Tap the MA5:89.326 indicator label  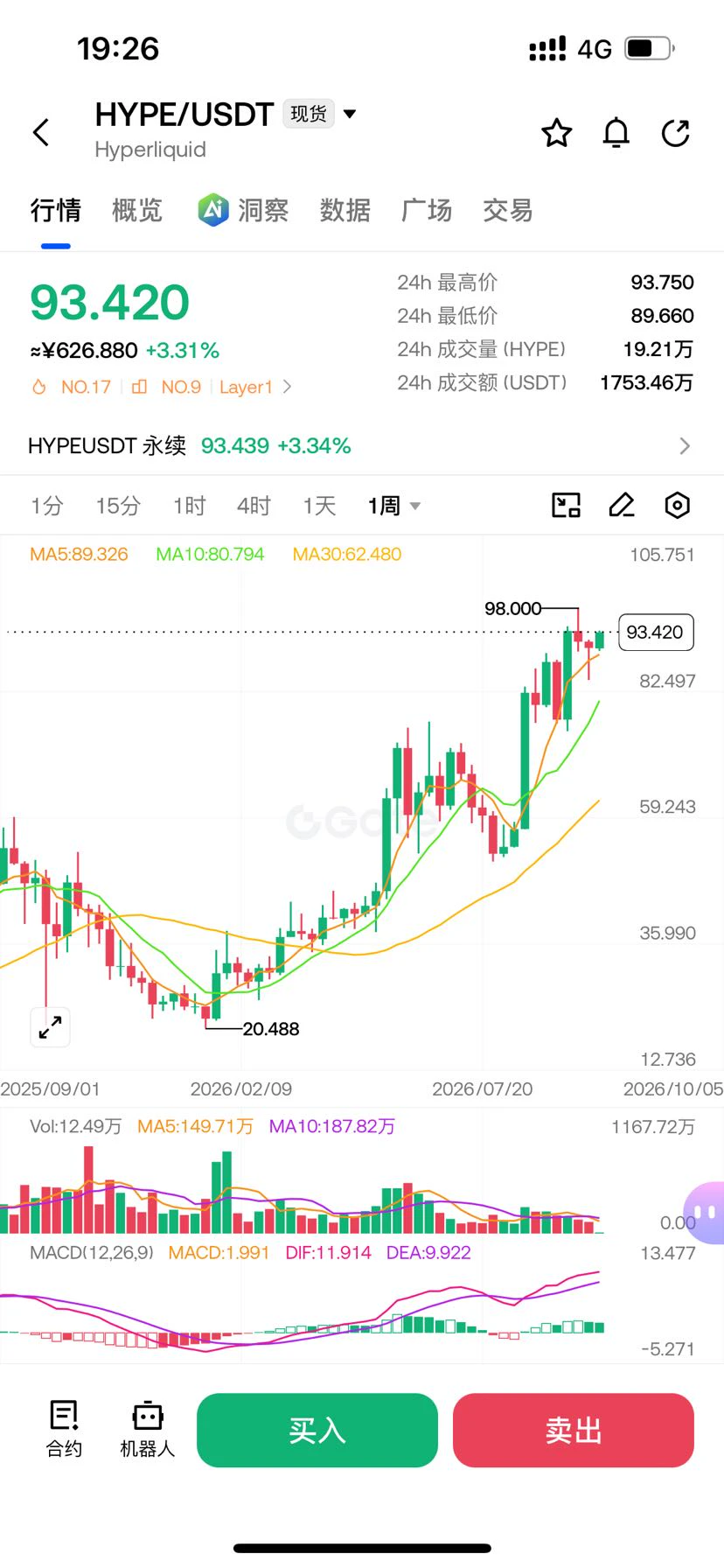click(79, 554)
